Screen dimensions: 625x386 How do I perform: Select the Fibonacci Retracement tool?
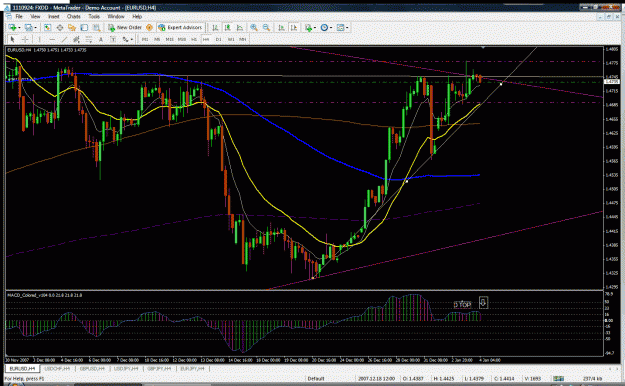(x=88, y=39)
